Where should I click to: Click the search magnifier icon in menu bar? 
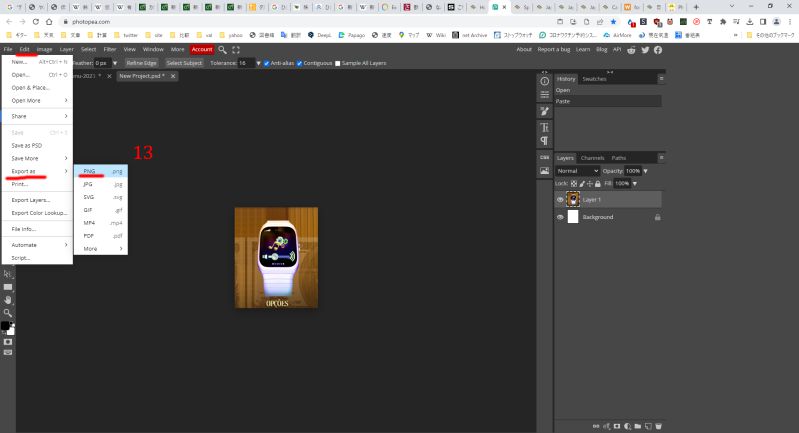point(222,49)
